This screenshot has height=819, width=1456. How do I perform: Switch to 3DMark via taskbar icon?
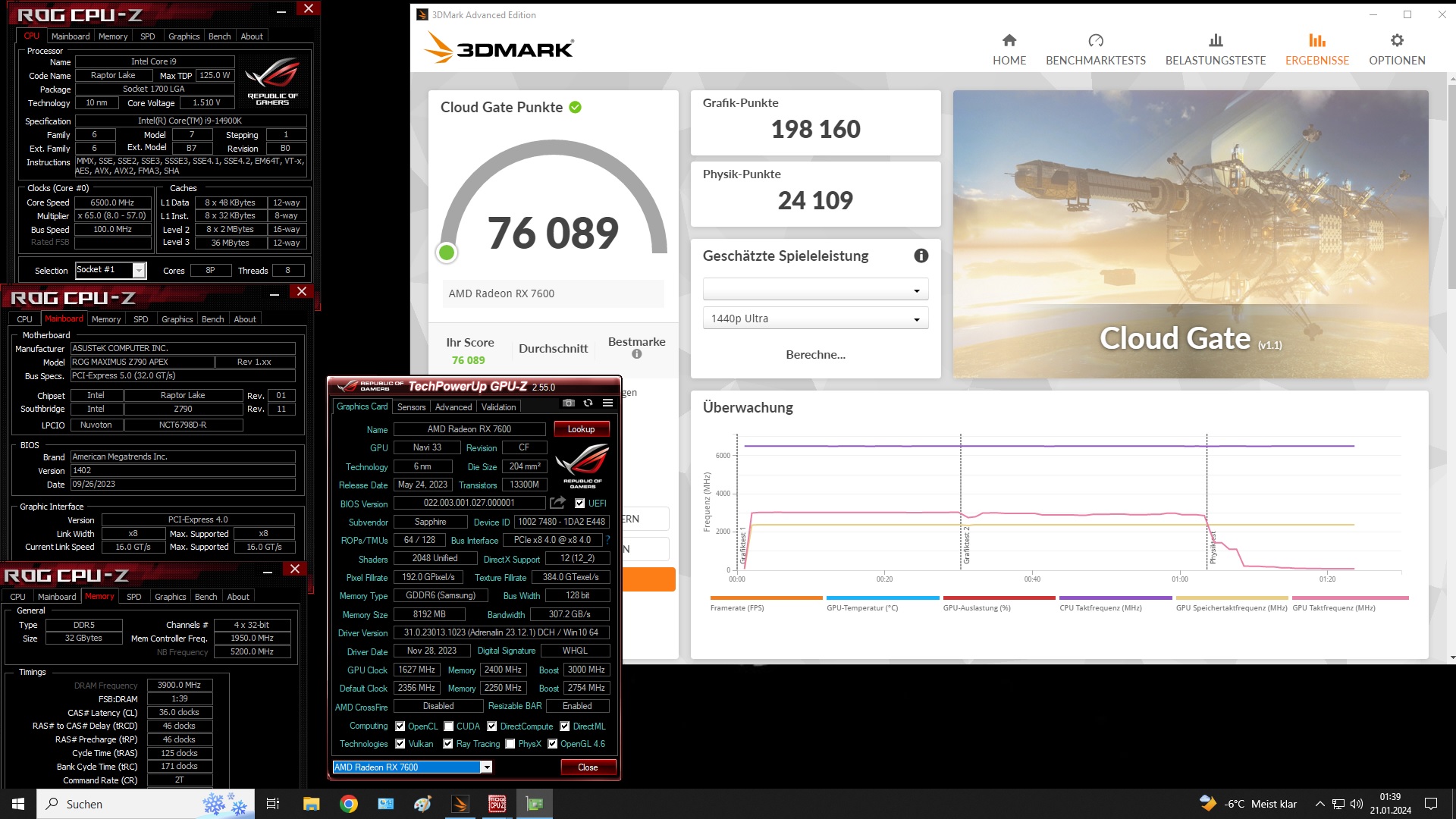460,804
